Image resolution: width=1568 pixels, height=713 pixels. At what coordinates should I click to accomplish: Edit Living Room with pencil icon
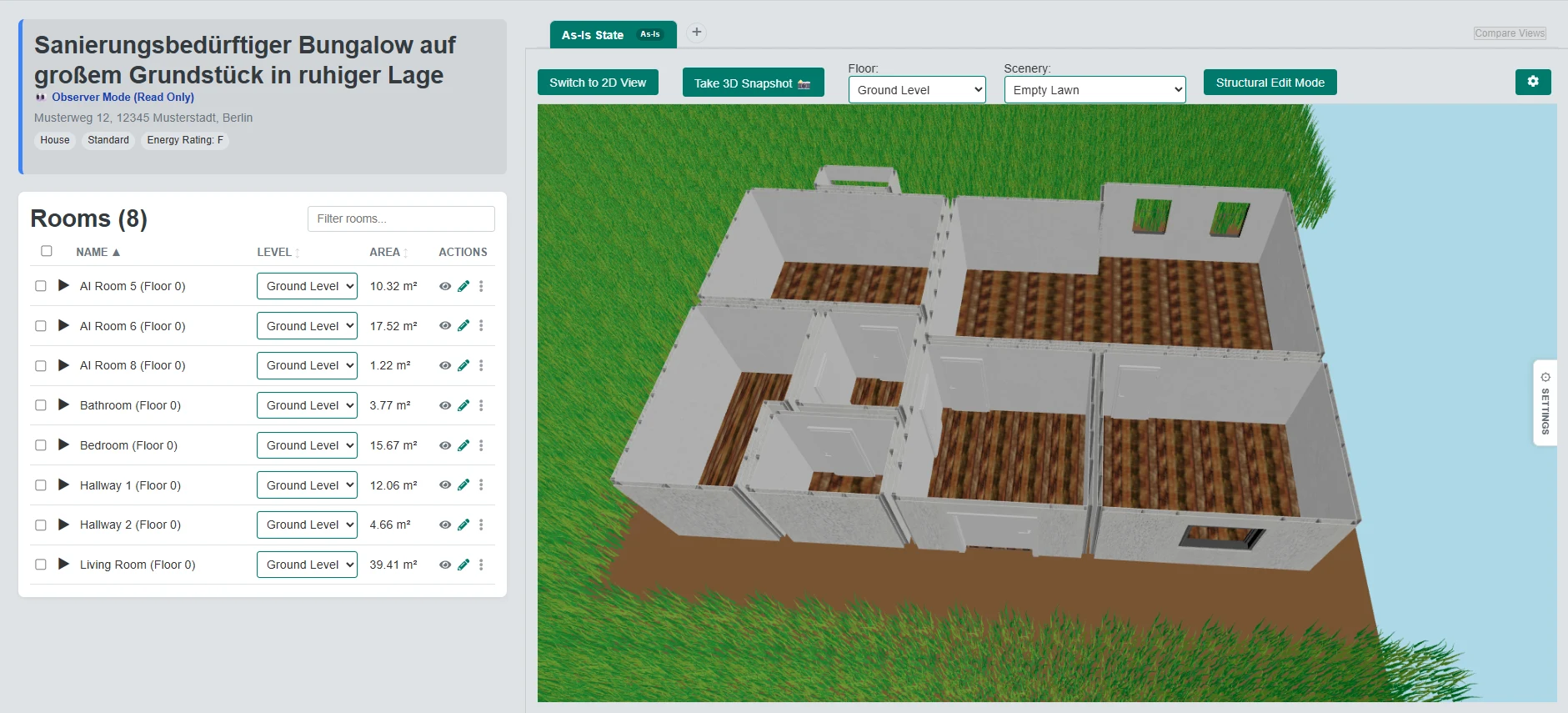point(463,565)
